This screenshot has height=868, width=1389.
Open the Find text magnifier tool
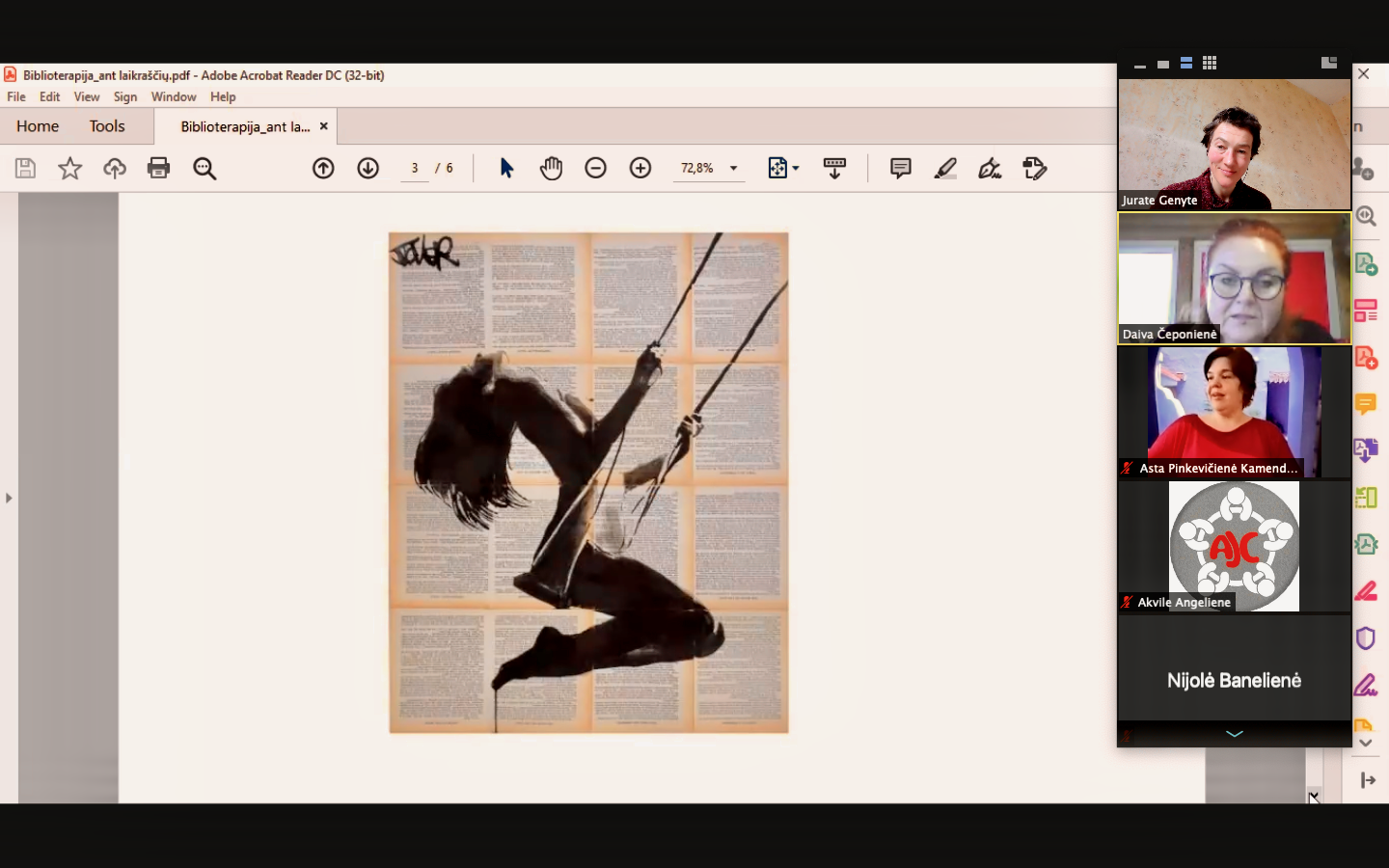pyautogui.click(x=204, y=169)
